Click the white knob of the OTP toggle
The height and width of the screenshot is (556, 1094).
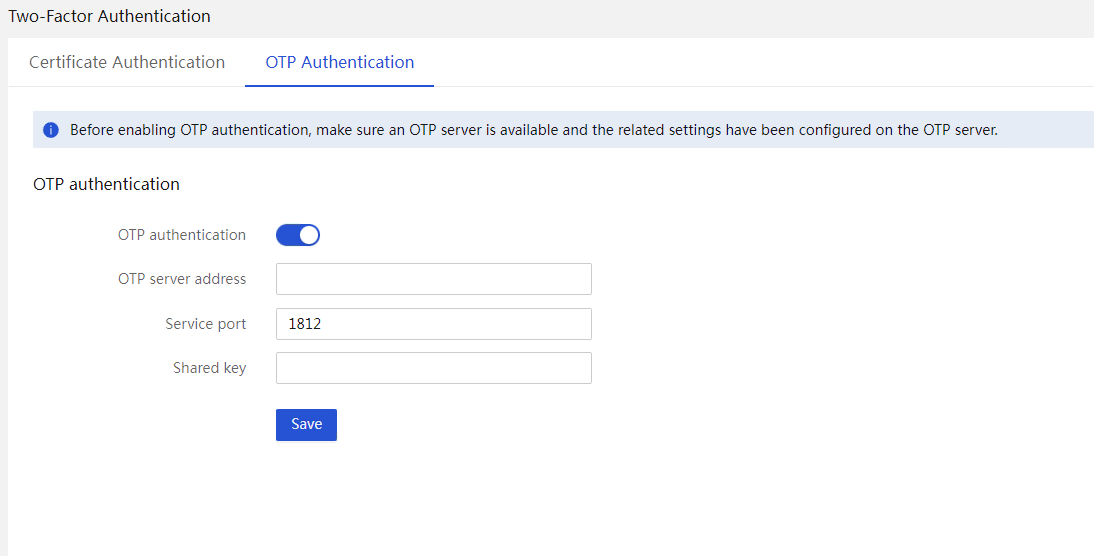(x=309, y=235)
